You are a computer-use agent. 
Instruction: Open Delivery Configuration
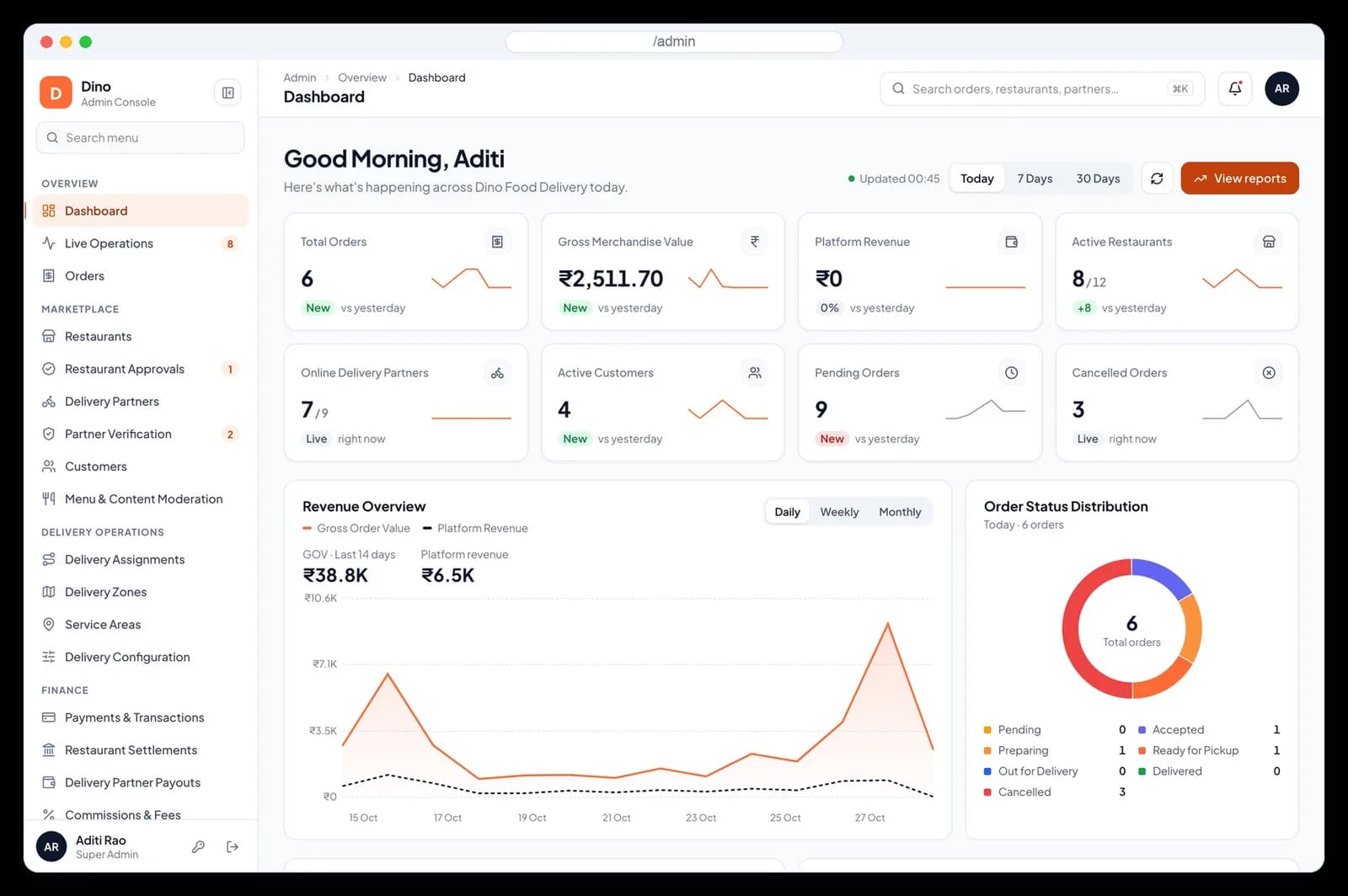pyautogui.click(x=140, y=658)
